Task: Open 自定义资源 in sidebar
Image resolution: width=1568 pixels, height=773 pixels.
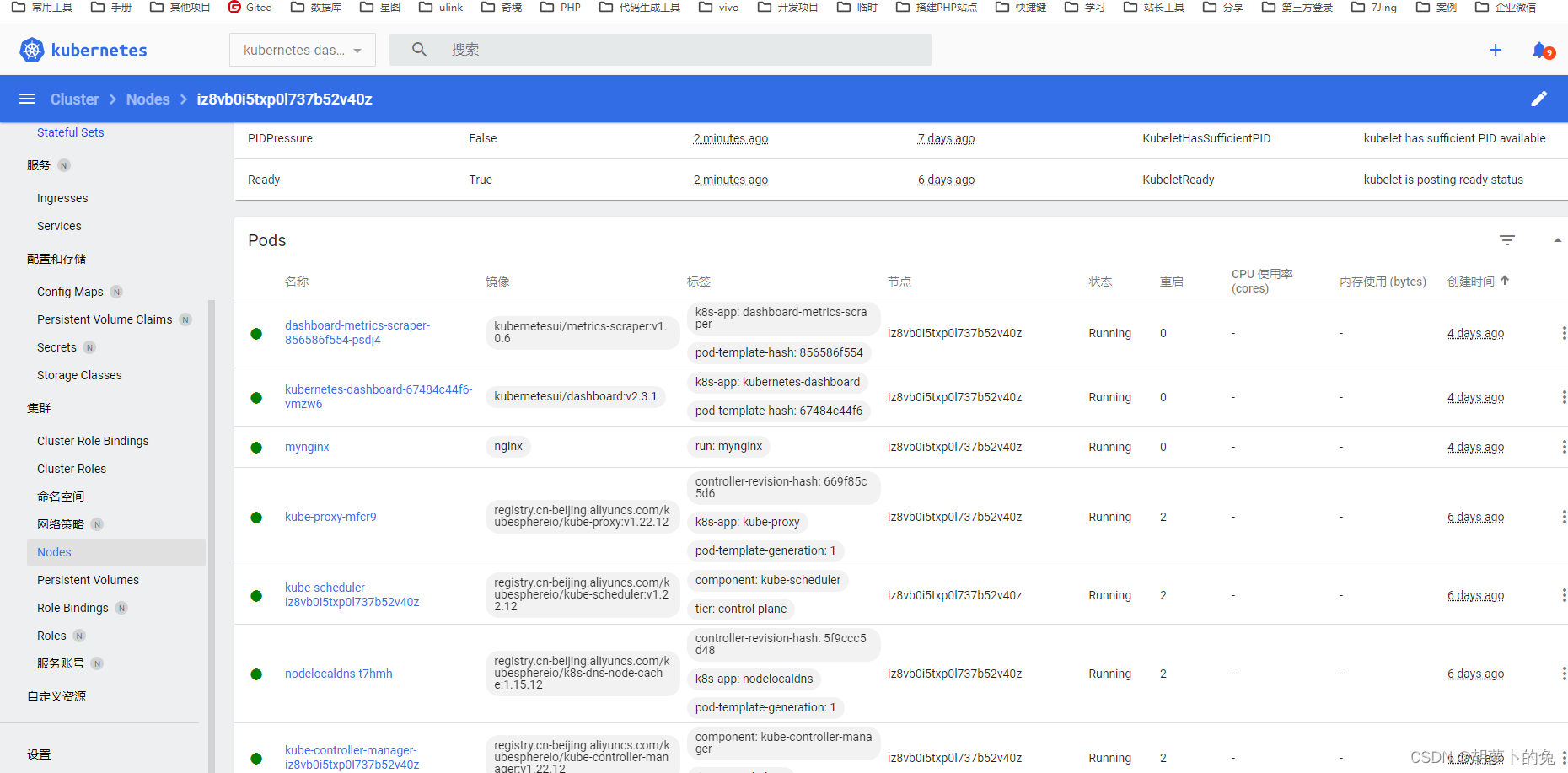Action: [56, 696]
